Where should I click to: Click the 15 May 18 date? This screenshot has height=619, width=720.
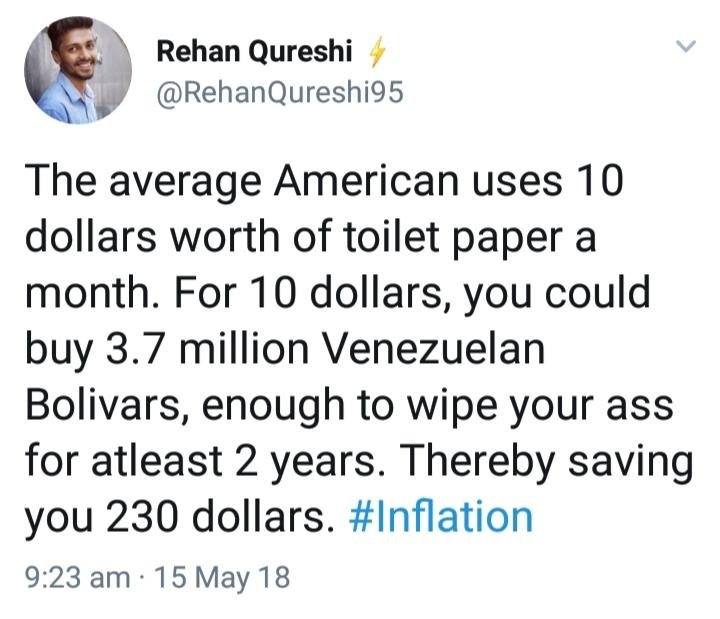point(222,578)
